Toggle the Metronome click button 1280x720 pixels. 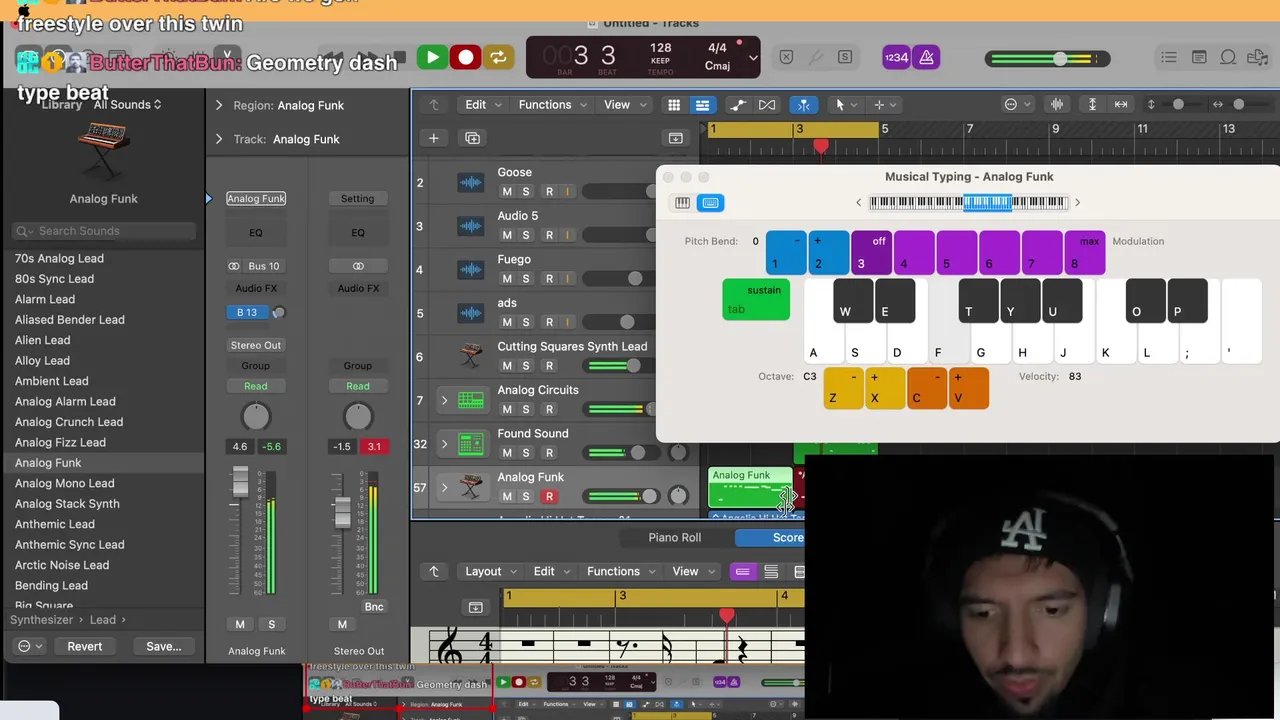click(926, 58)
